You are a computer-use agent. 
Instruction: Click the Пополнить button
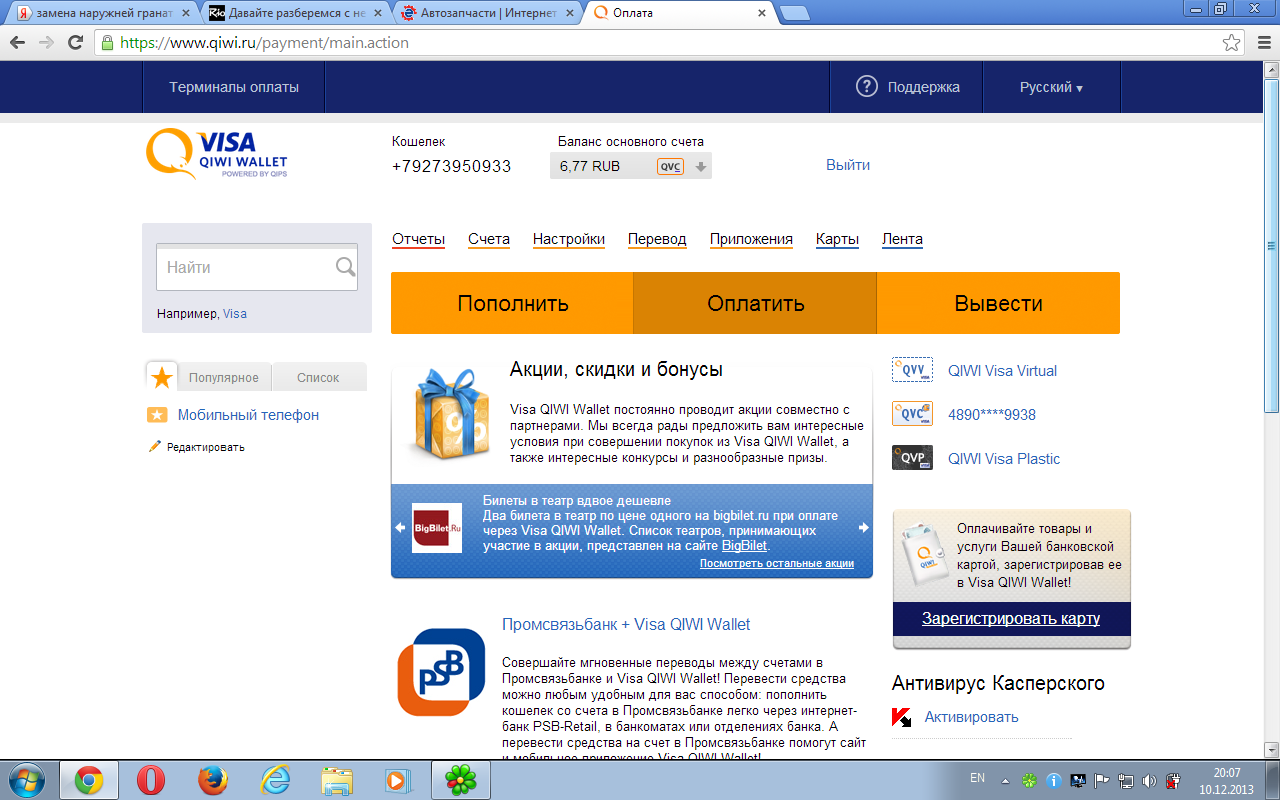[x=512, y=303]
